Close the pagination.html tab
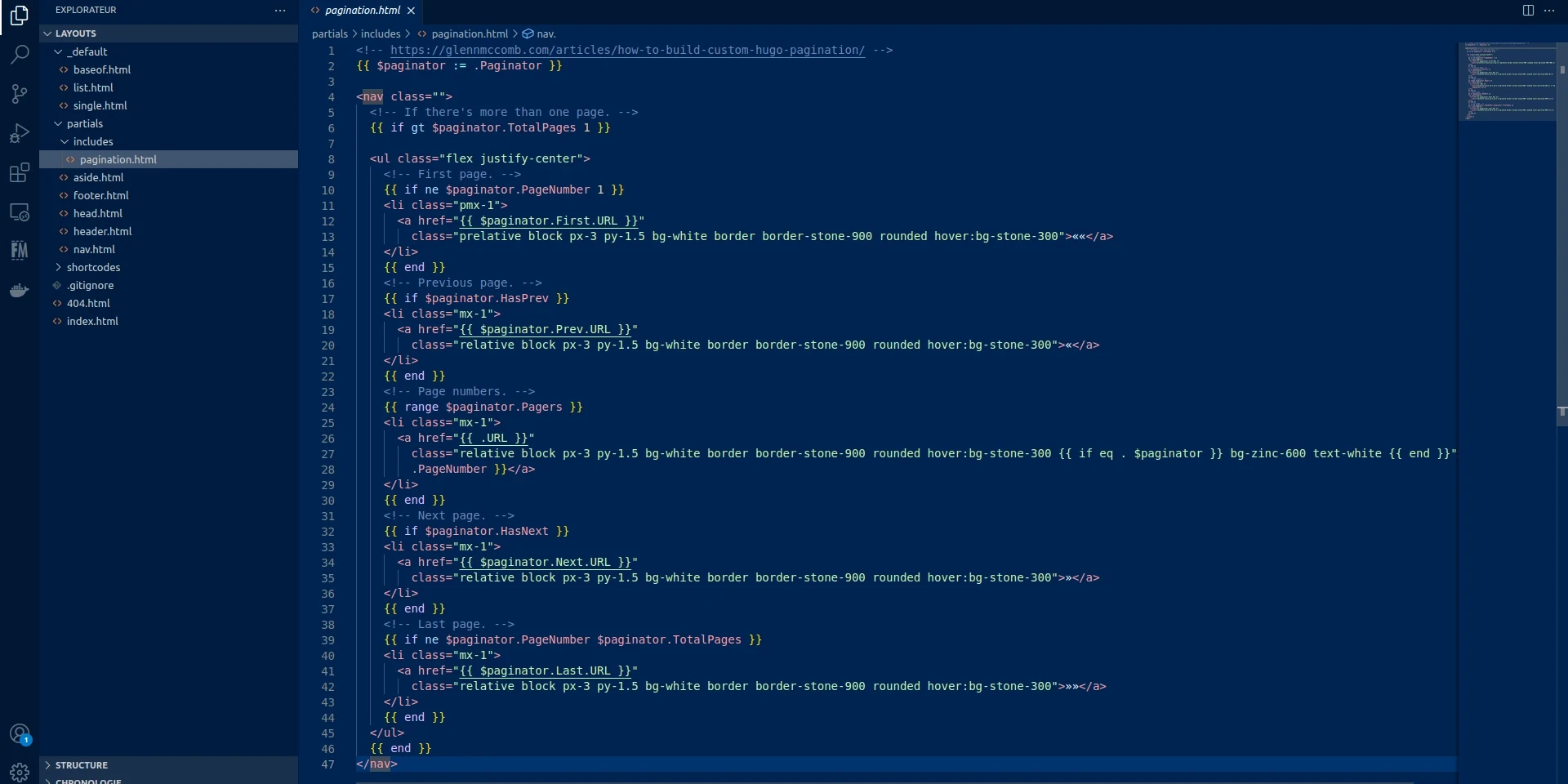Image resolution: width=1568 pixels, height=784 pixels. click(x=411, y=11)
